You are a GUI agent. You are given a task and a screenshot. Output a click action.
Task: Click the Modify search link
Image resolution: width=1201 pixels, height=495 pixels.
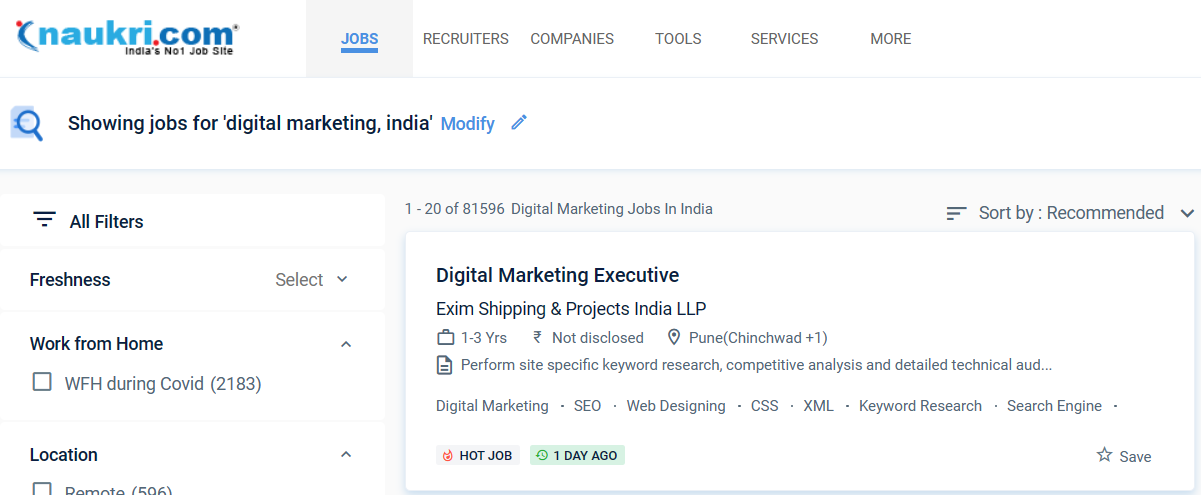tap(467, 124)
